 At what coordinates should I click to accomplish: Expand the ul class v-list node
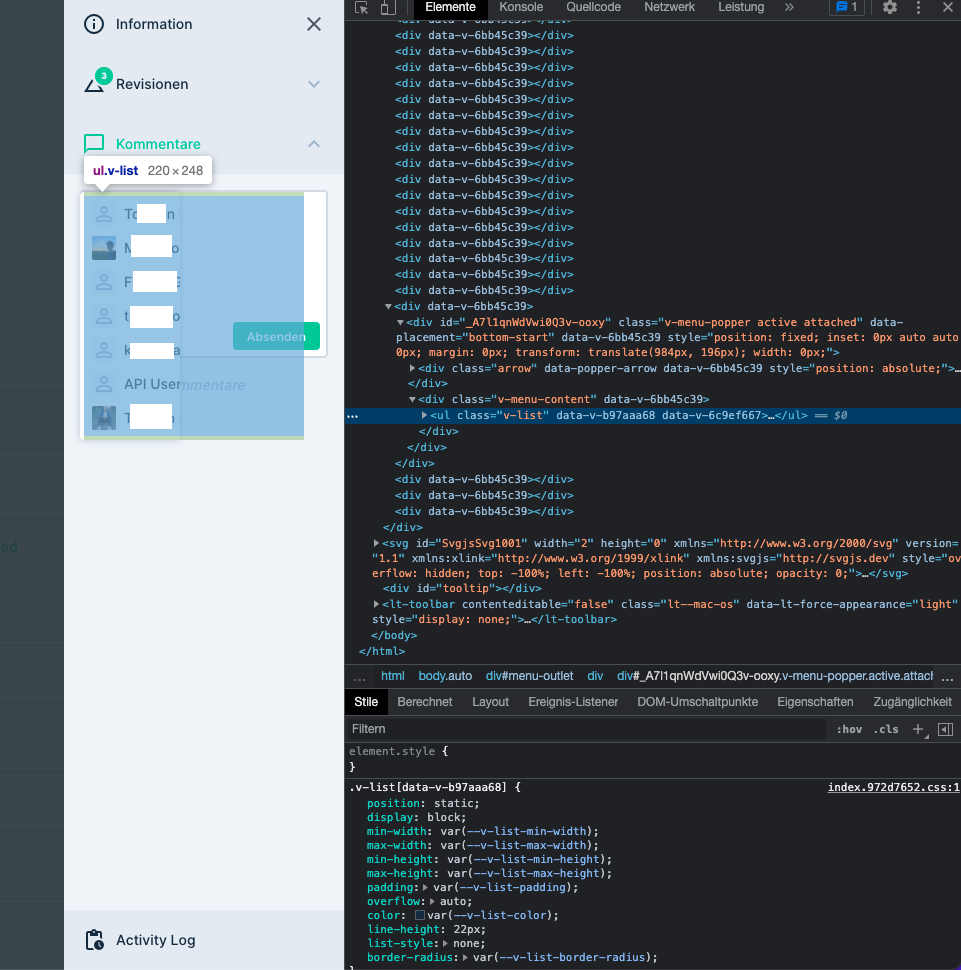click(424, 416)
